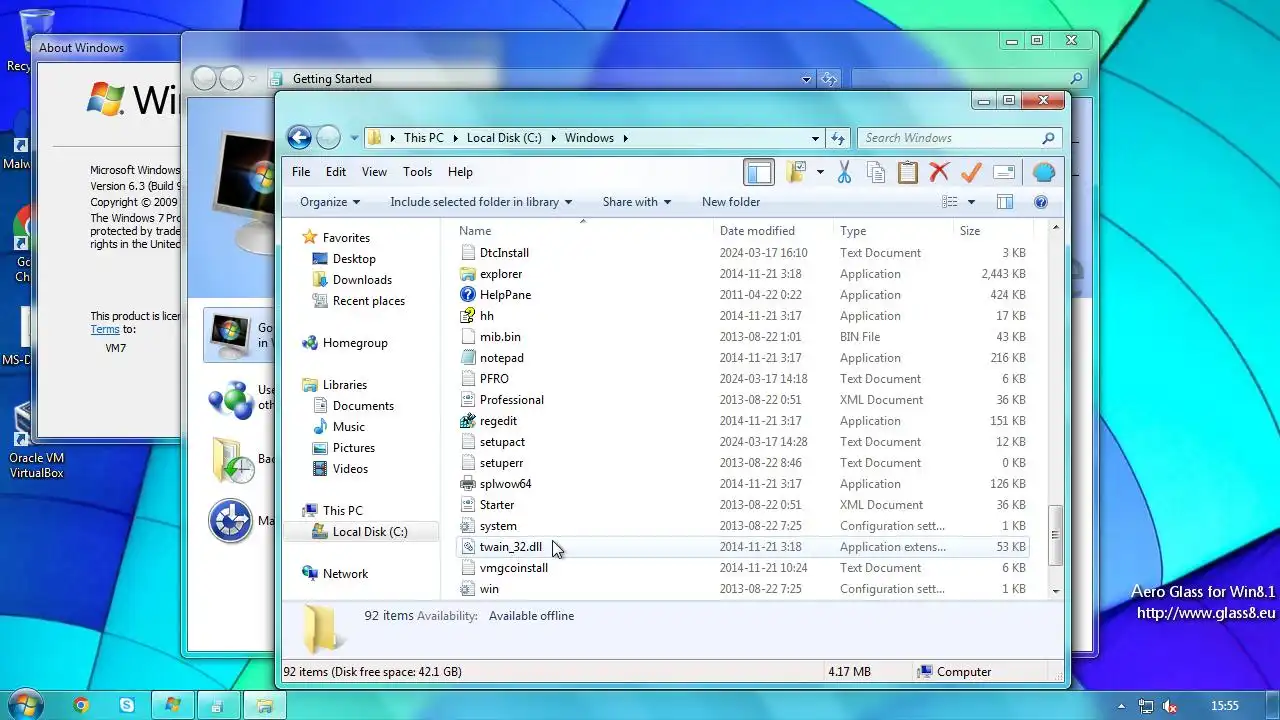Open the Tools menu

[x=417, y=172]
